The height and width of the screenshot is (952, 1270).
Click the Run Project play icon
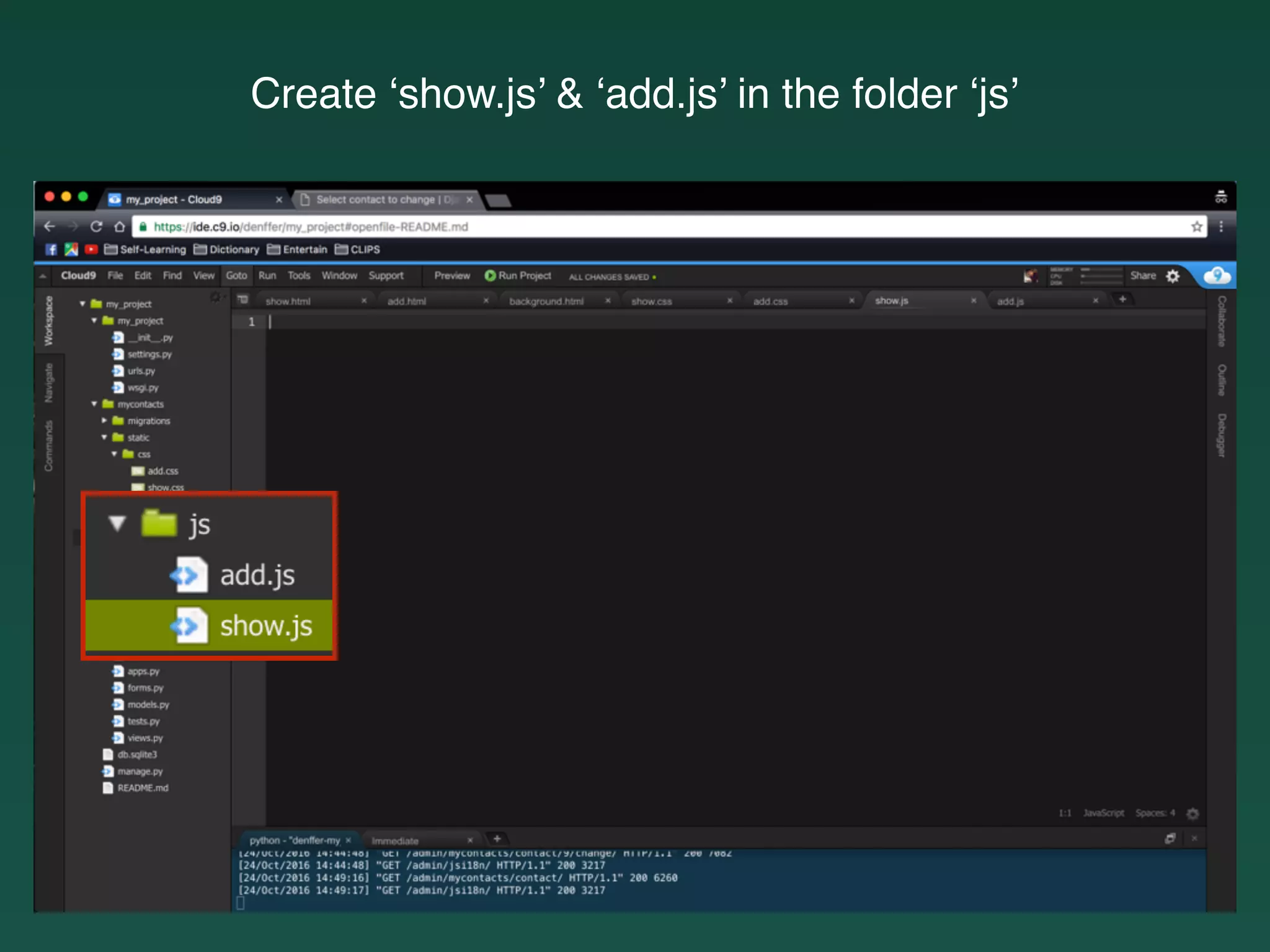[490, 276]
